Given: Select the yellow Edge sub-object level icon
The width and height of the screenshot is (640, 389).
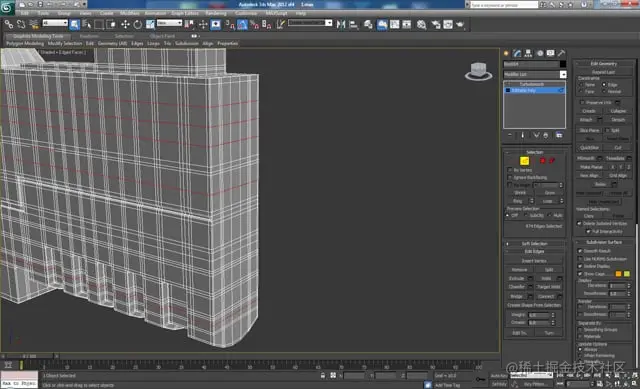Looking at the screenshot, I should [x=524, y=161].
